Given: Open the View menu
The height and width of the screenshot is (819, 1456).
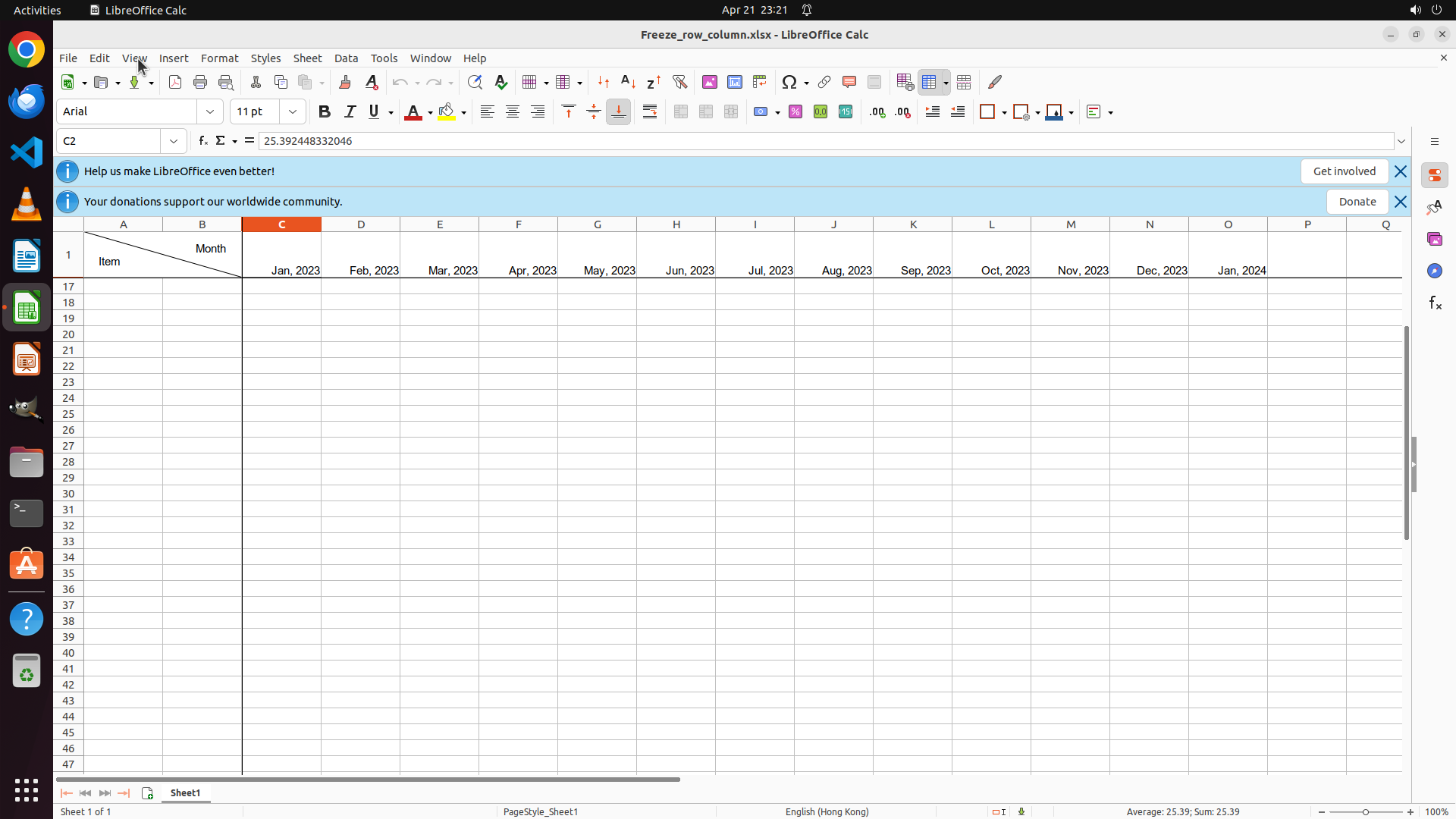Looking at the screenshot, I should point(134,58).
